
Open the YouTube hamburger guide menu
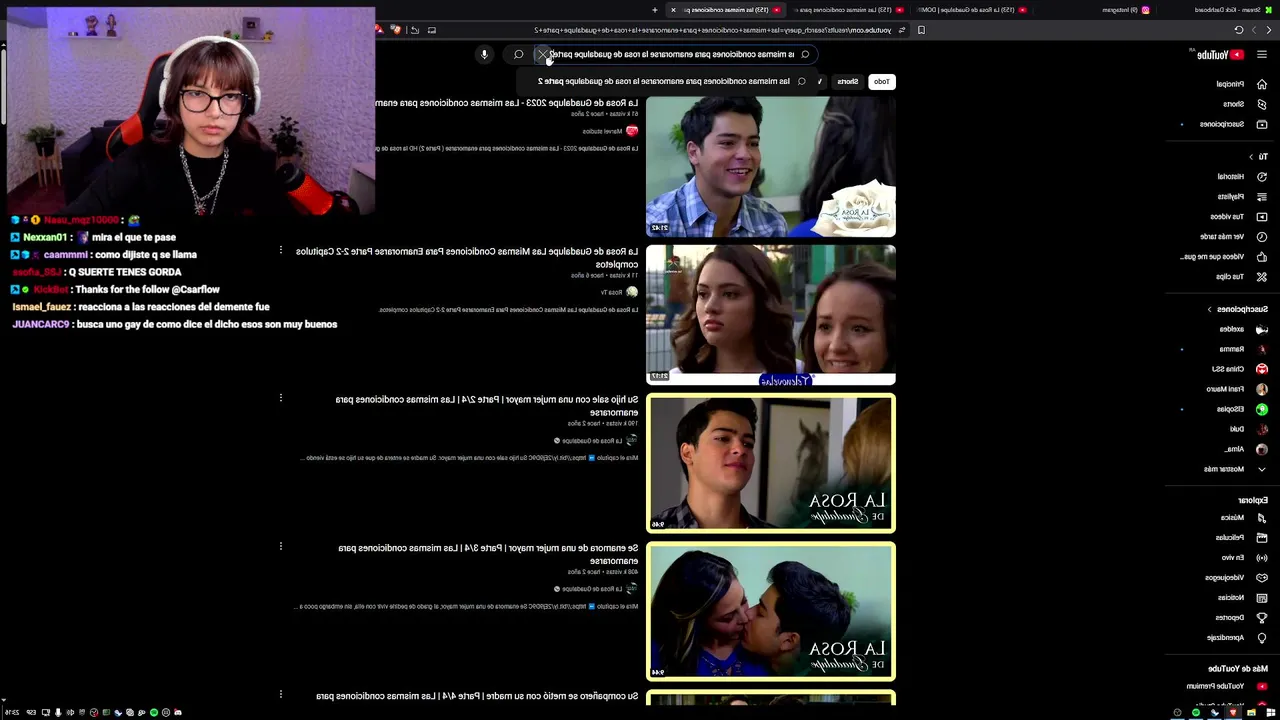tap(1262, 54)
